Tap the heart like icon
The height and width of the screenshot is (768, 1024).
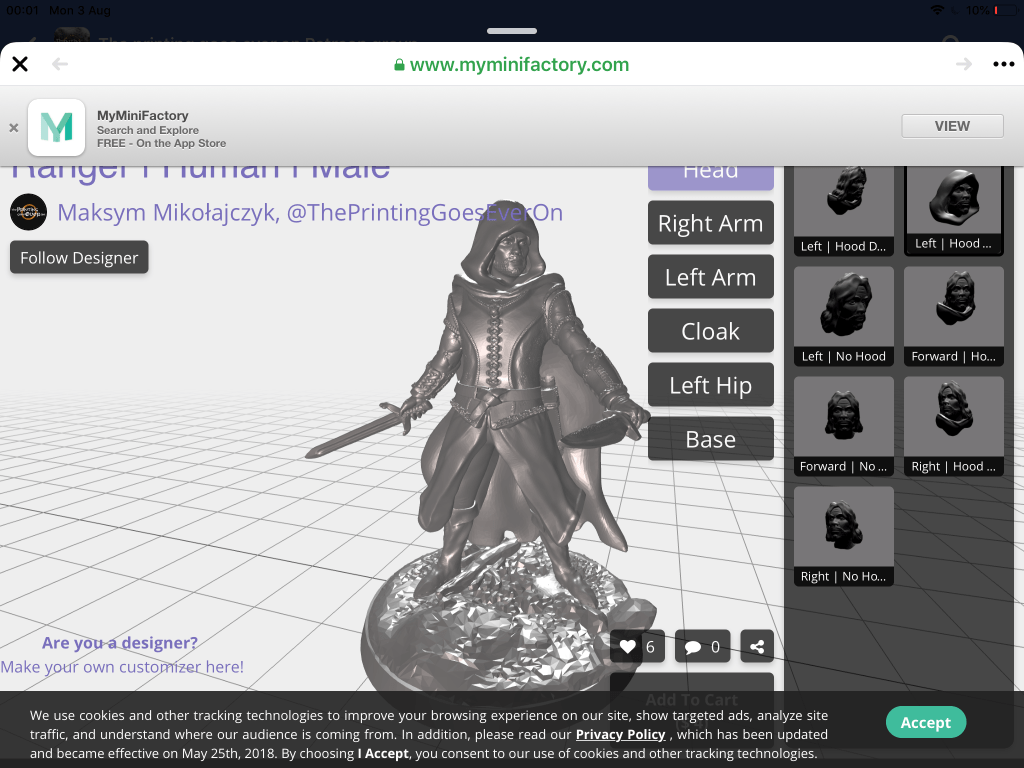628,647
